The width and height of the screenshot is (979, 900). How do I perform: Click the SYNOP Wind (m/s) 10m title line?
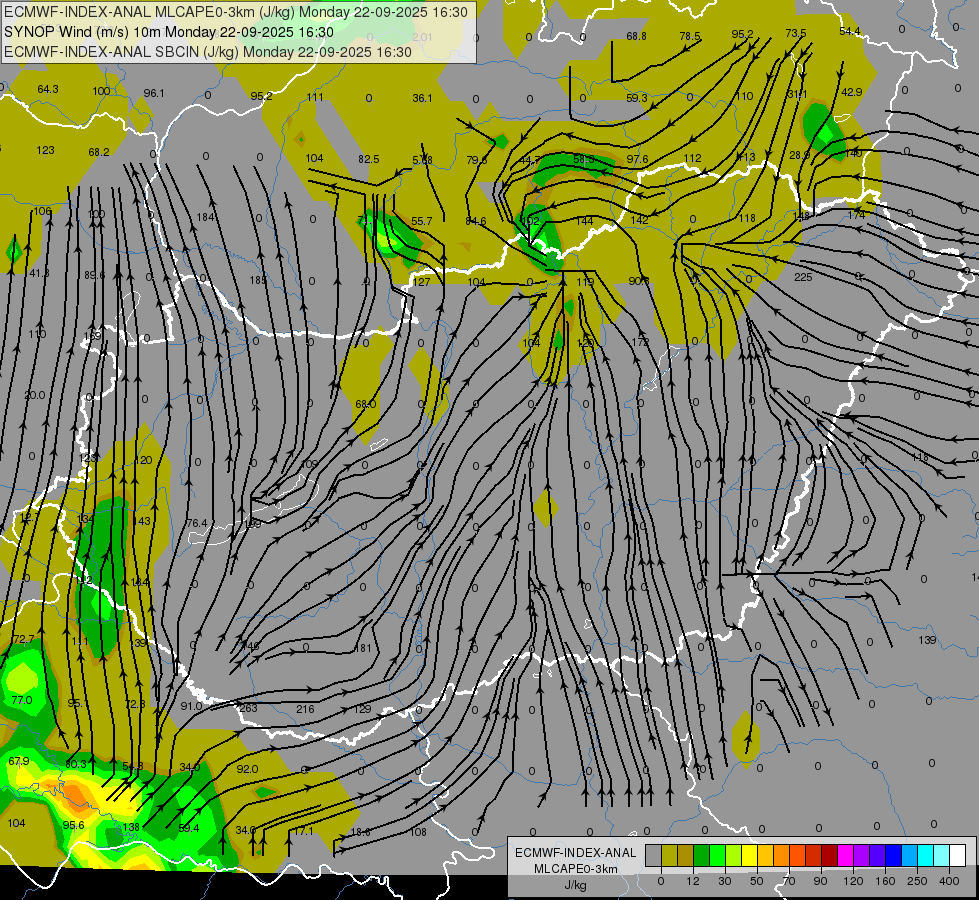tap(169, 32)
